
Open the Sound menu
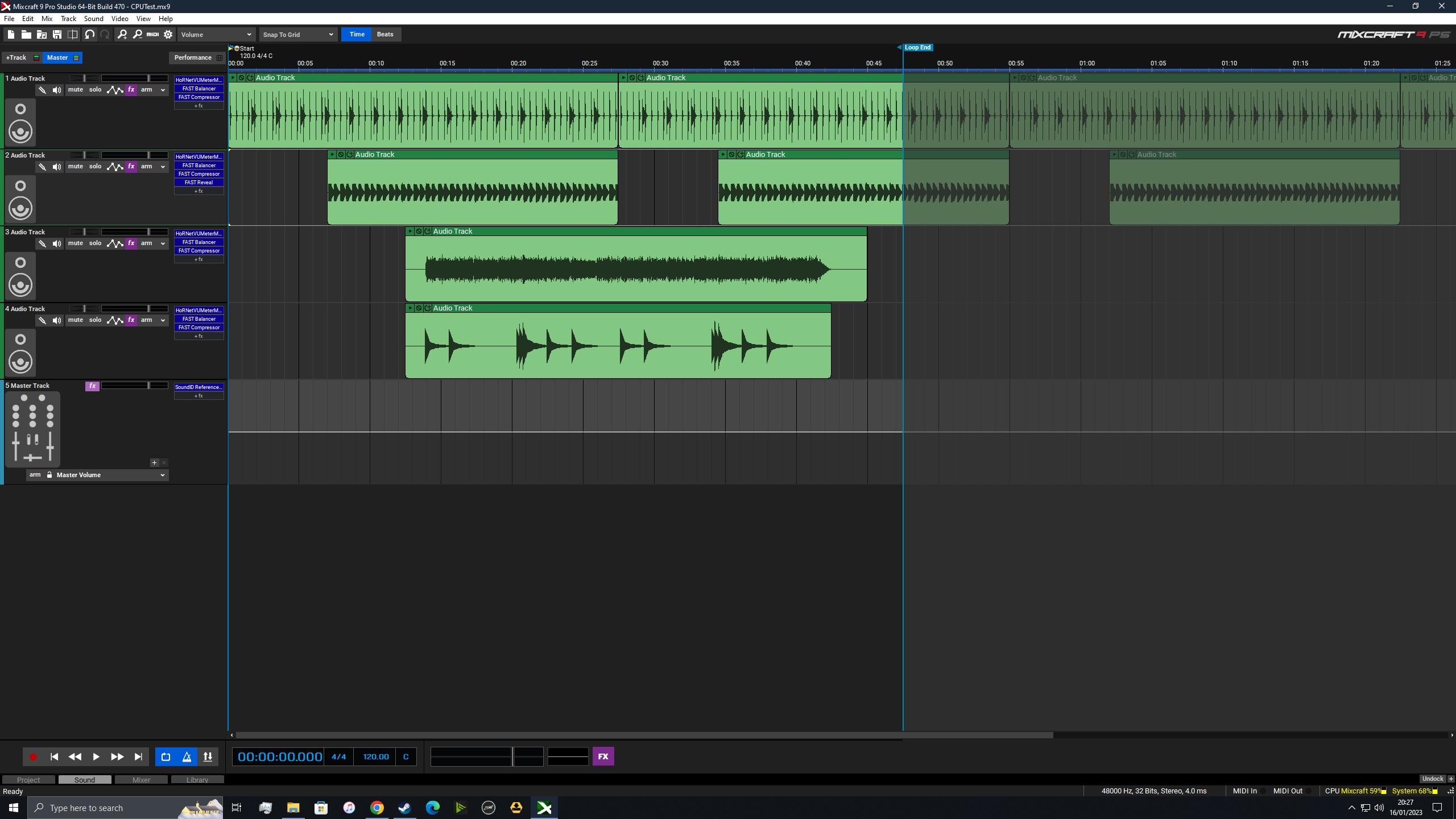coord(94,19)
